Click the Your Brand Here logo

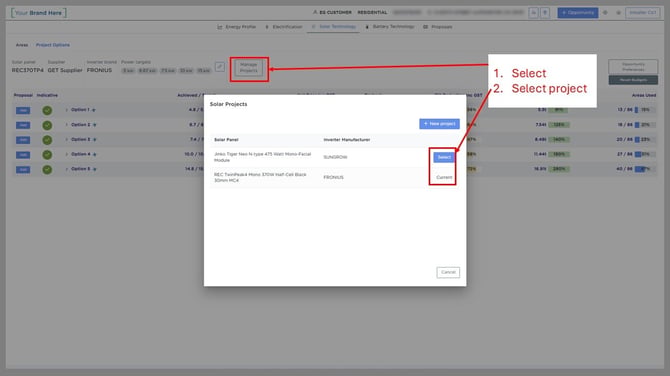point(39,13)
